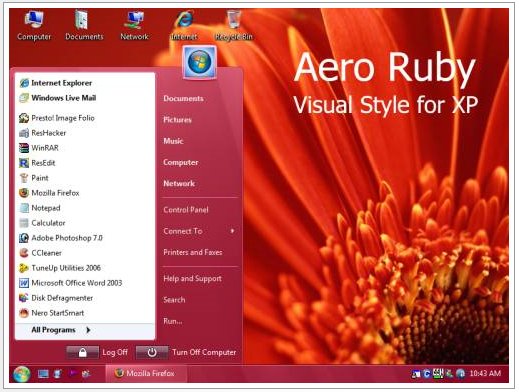Click the WinRAR program icon
Screen dimensions: 519x392
click(24, 148)
